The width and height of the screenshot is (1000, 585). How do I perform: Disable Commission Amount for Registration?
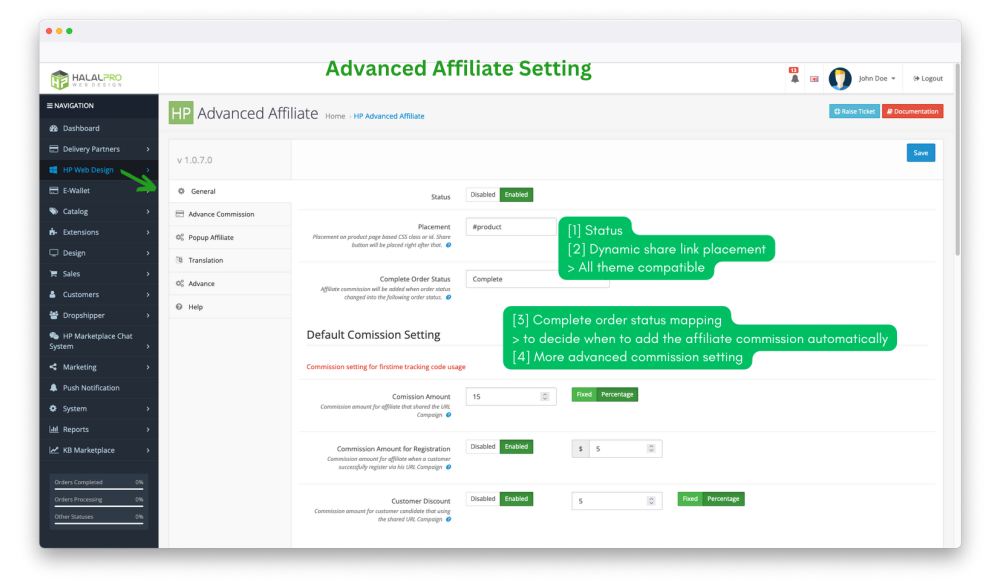coord(482,447)
